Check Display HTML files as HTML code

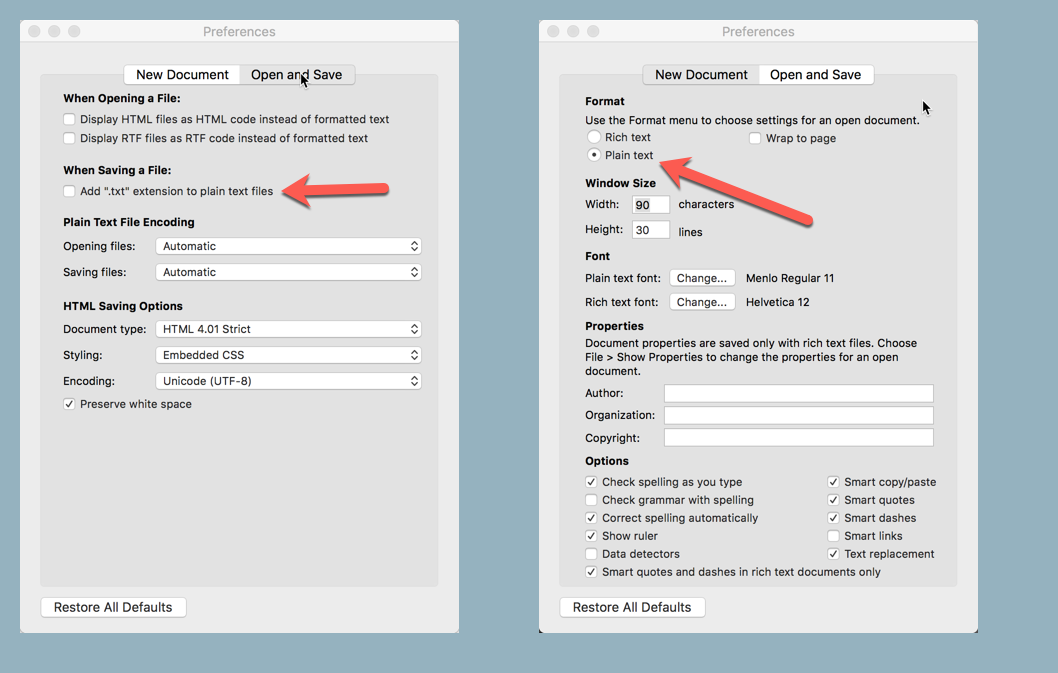[x=69, y=119]
